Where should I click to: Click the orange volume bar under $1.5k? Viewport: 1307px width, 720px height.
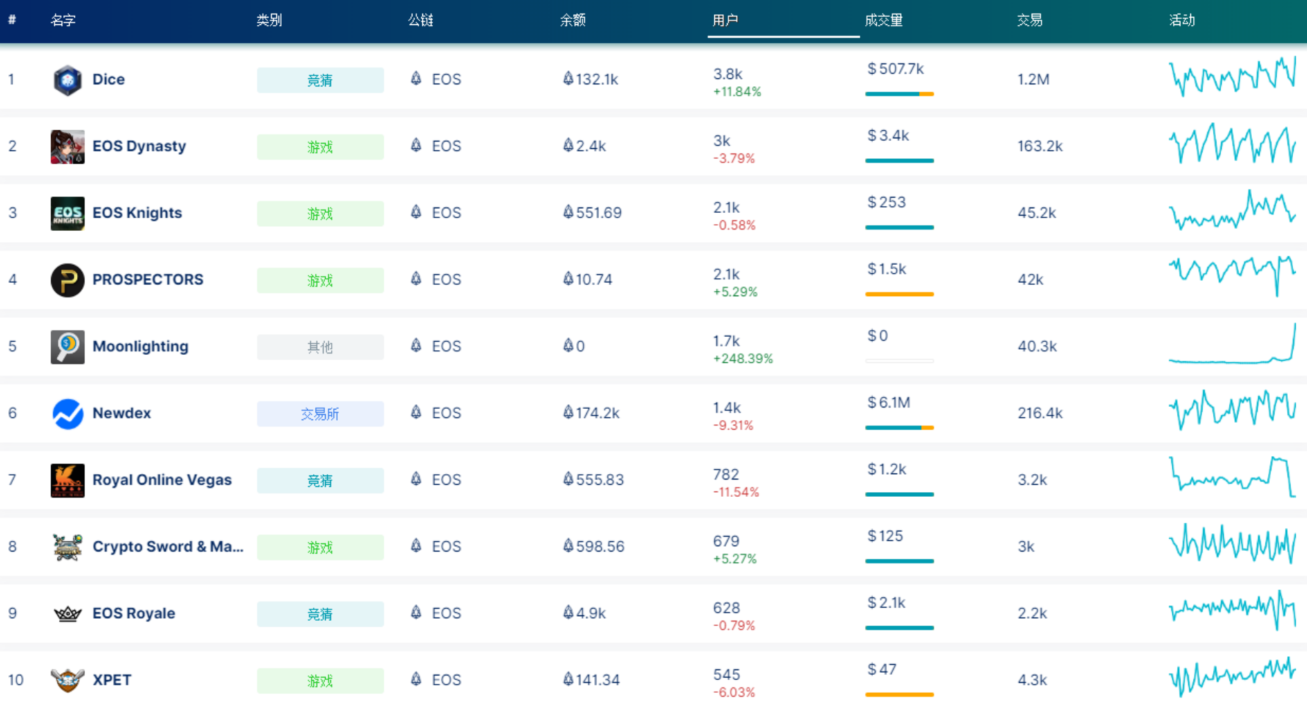coord(899,294)
